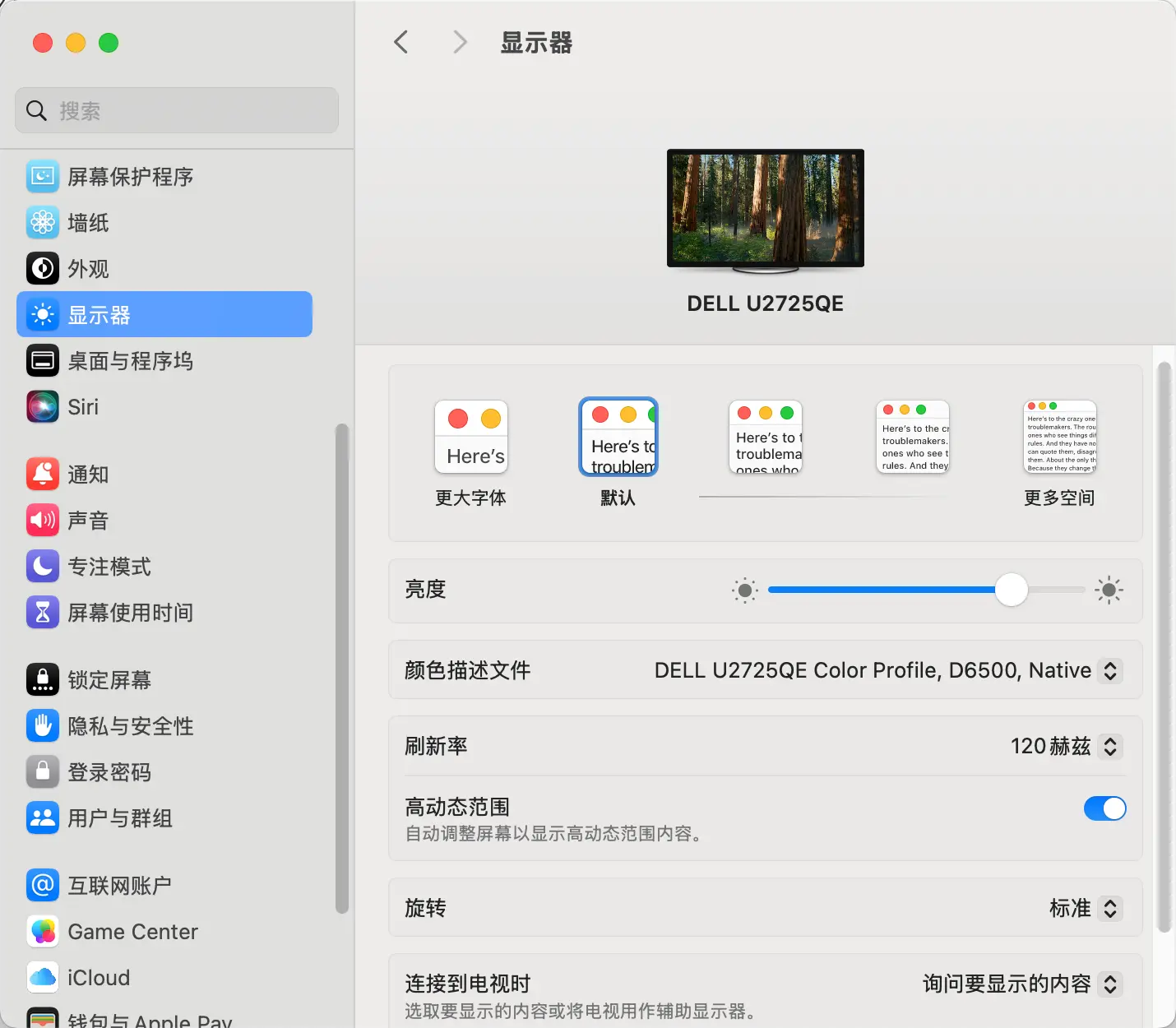
Task: Click the blue filled brightness slider track
Action: click(881, 590)
